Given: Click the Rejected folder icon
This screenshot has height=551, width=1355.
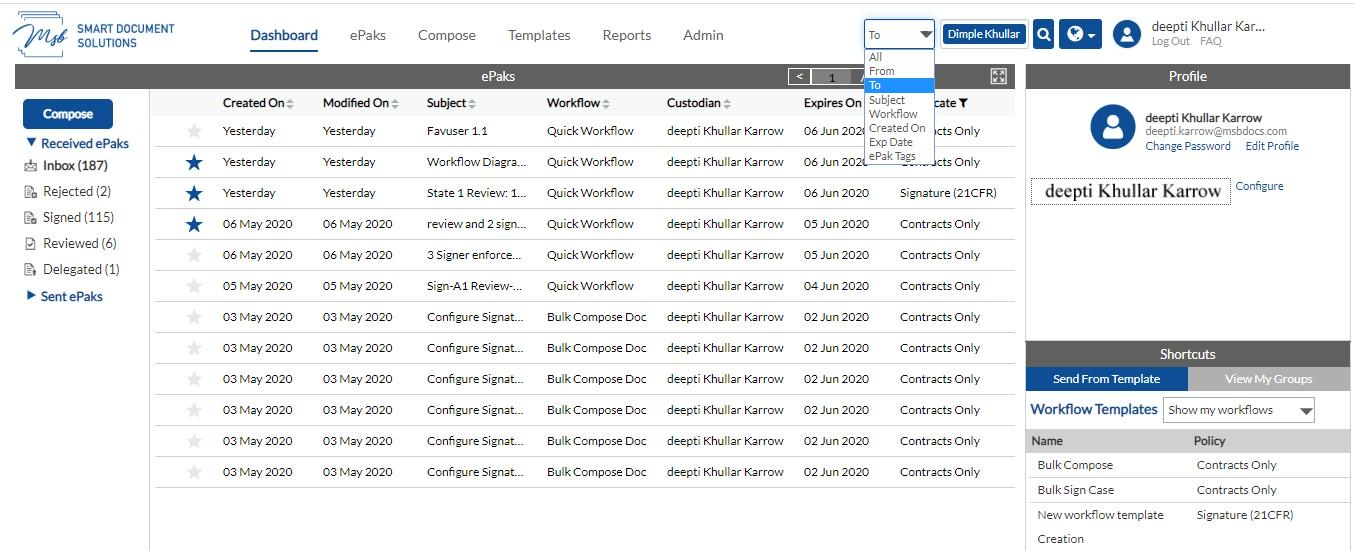Looking at the screenshot, I should [x=31, y=191].
